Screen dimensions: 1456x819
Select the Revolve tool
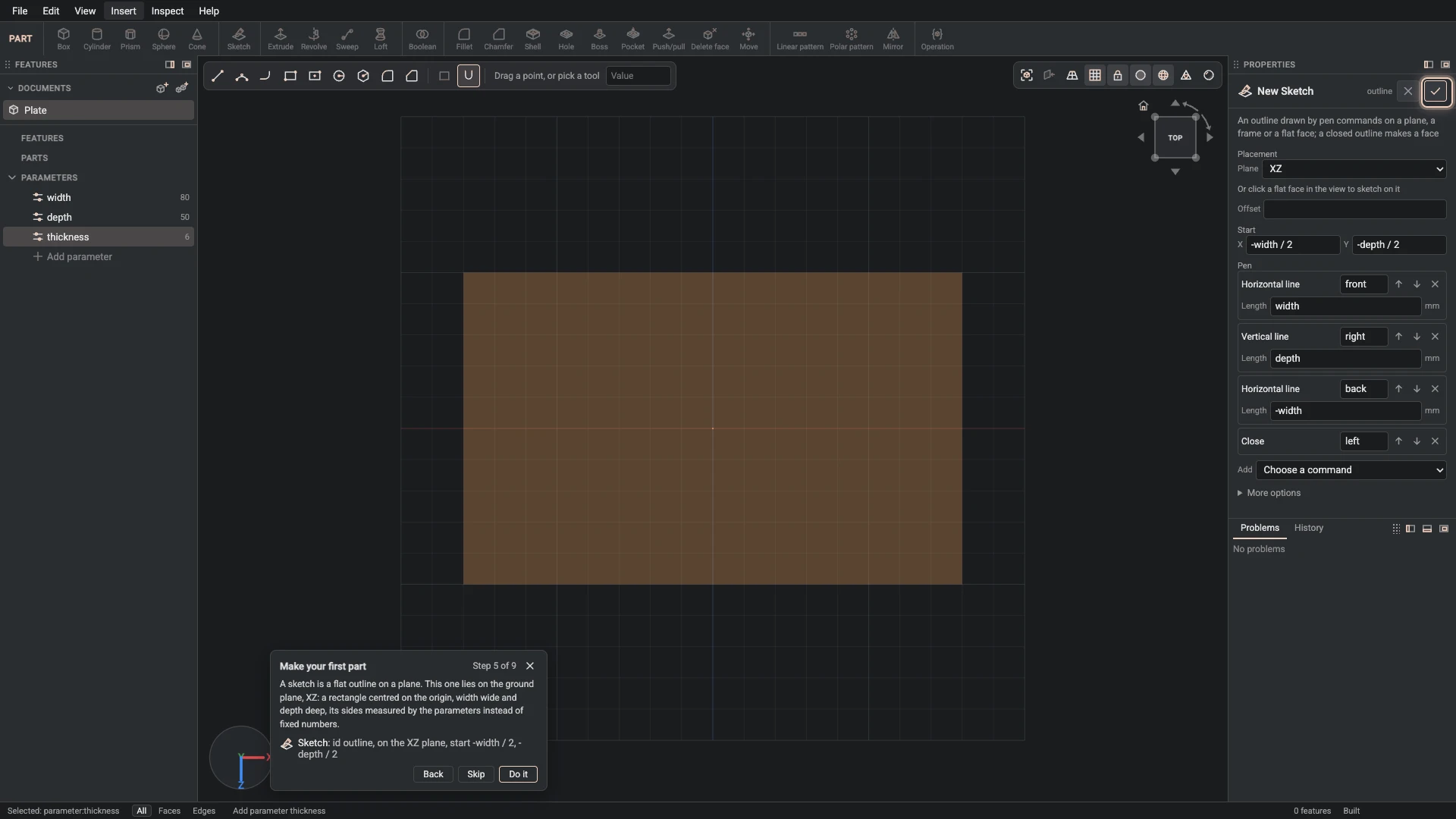tap(314, 39)
